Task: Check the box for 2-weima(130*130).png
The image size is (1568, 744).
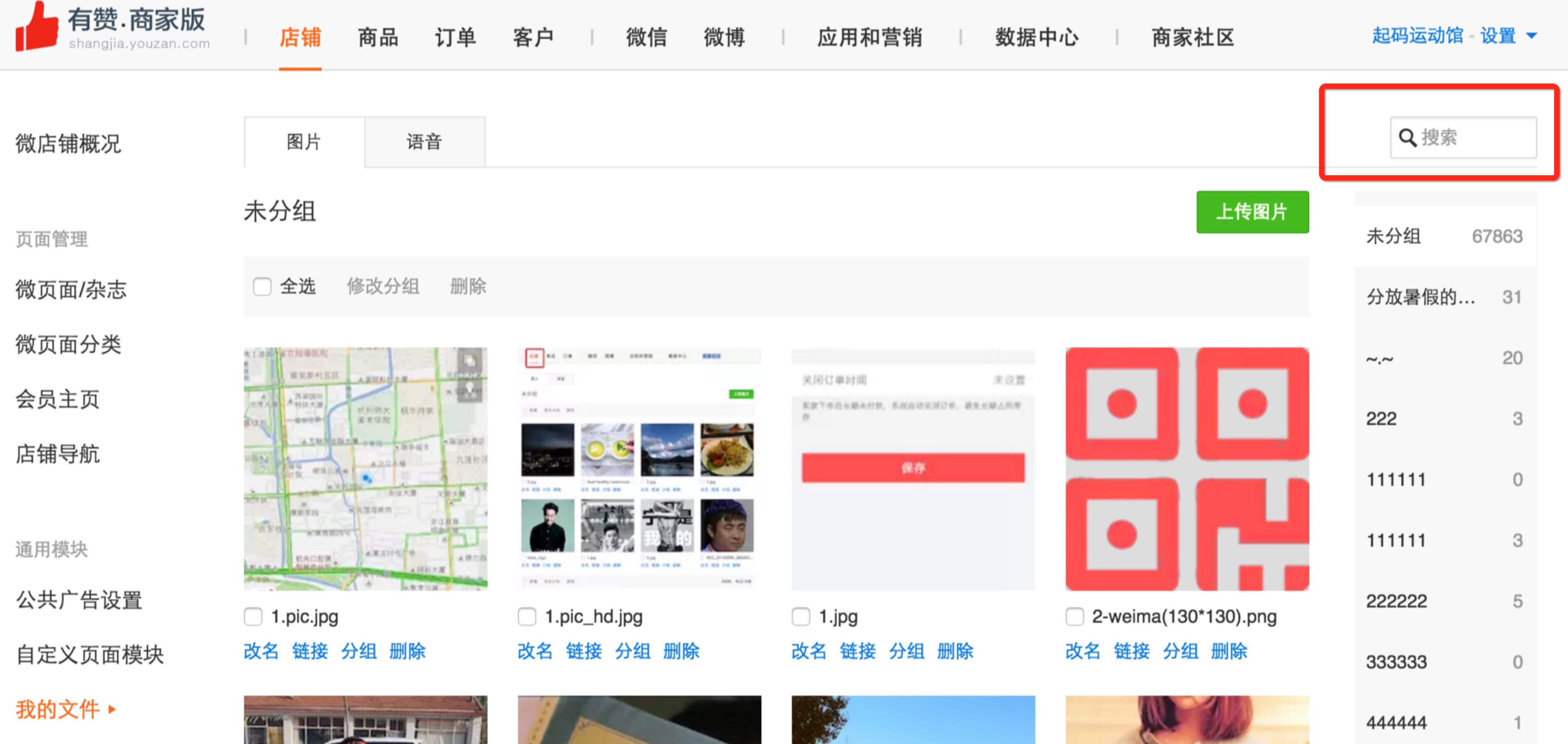Action: point(1075,617)
